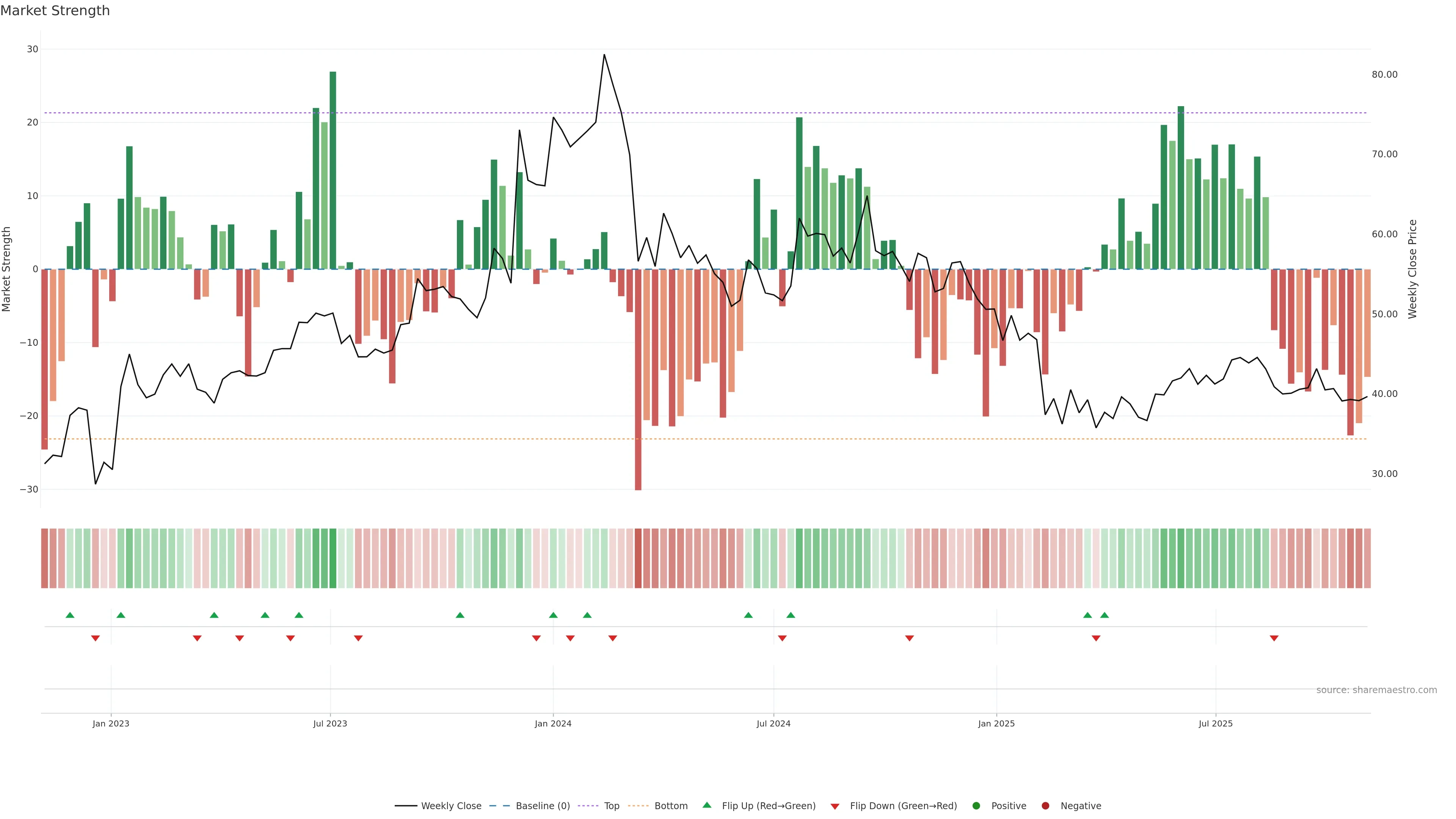Click the Negative red circle legend icon
Viewport: 1456px width, 819px height.
[1045, 805]
